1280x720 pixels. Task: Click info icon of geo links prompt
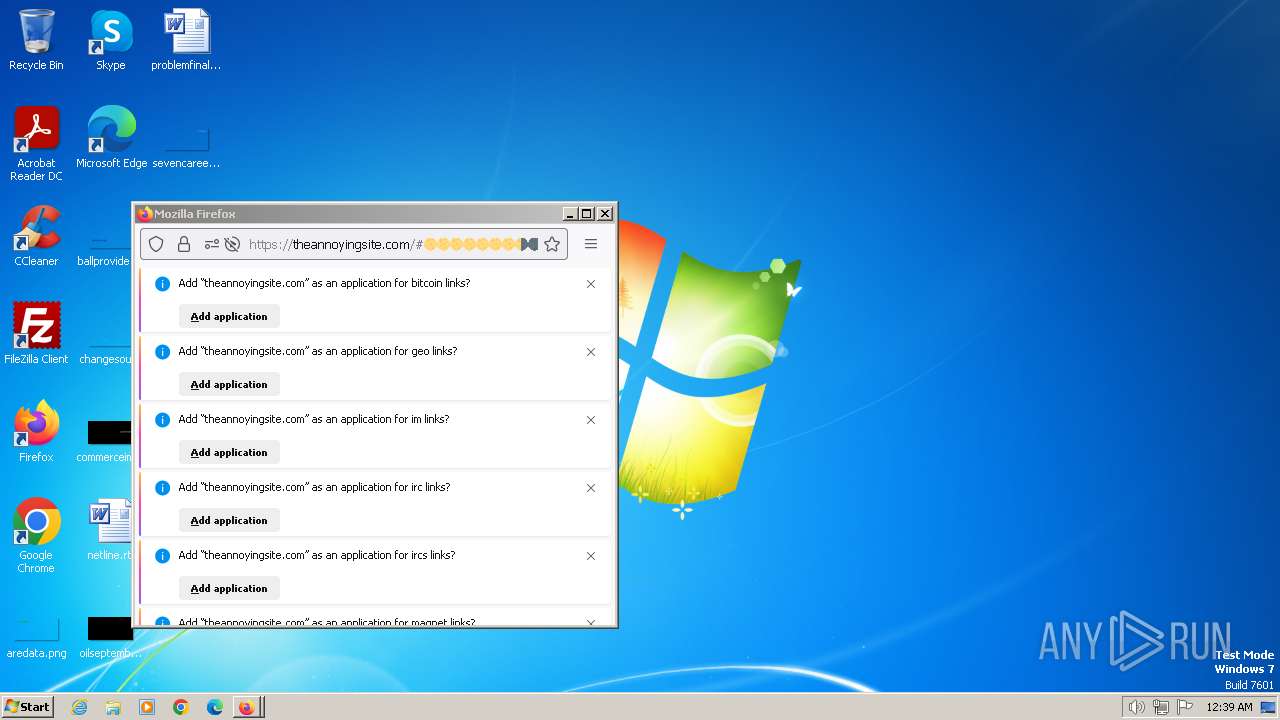pos(162,352)
